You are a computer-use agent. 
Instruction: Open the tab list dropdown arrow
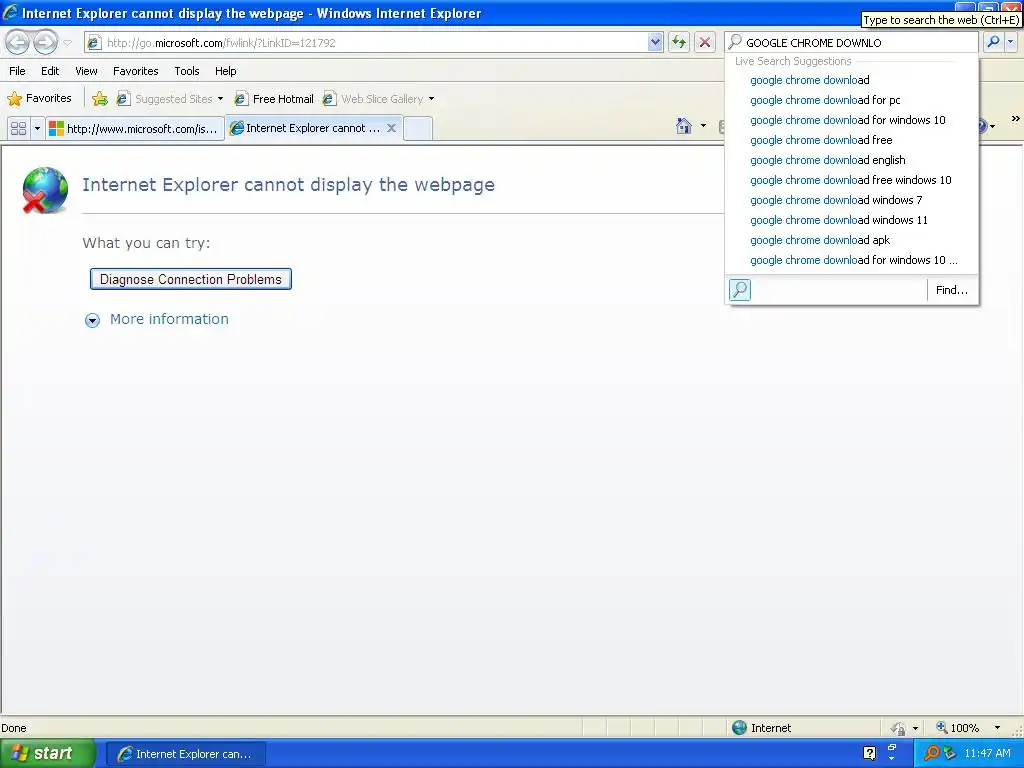point(37,128)
